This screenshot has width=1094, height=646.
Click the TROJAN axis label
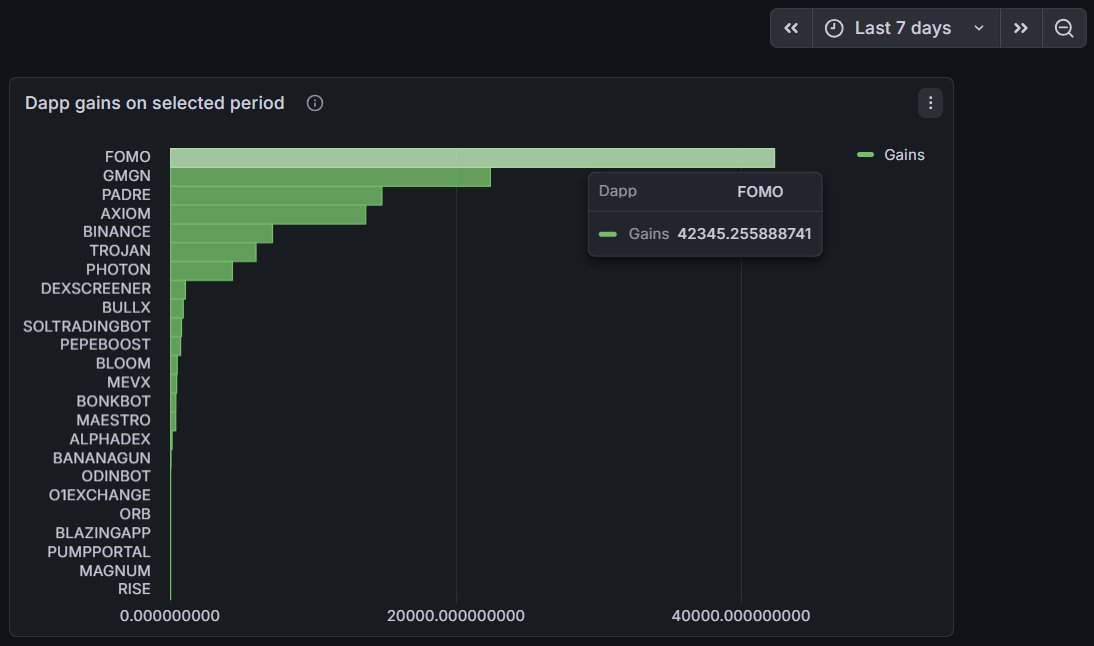click(120, 250)
